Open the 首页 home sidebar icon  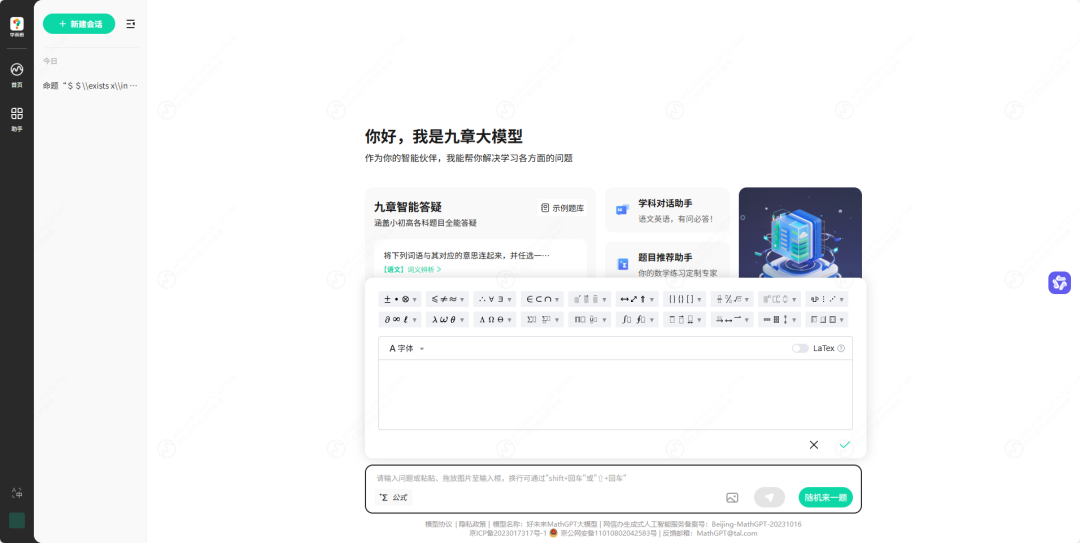click(17, 74)
